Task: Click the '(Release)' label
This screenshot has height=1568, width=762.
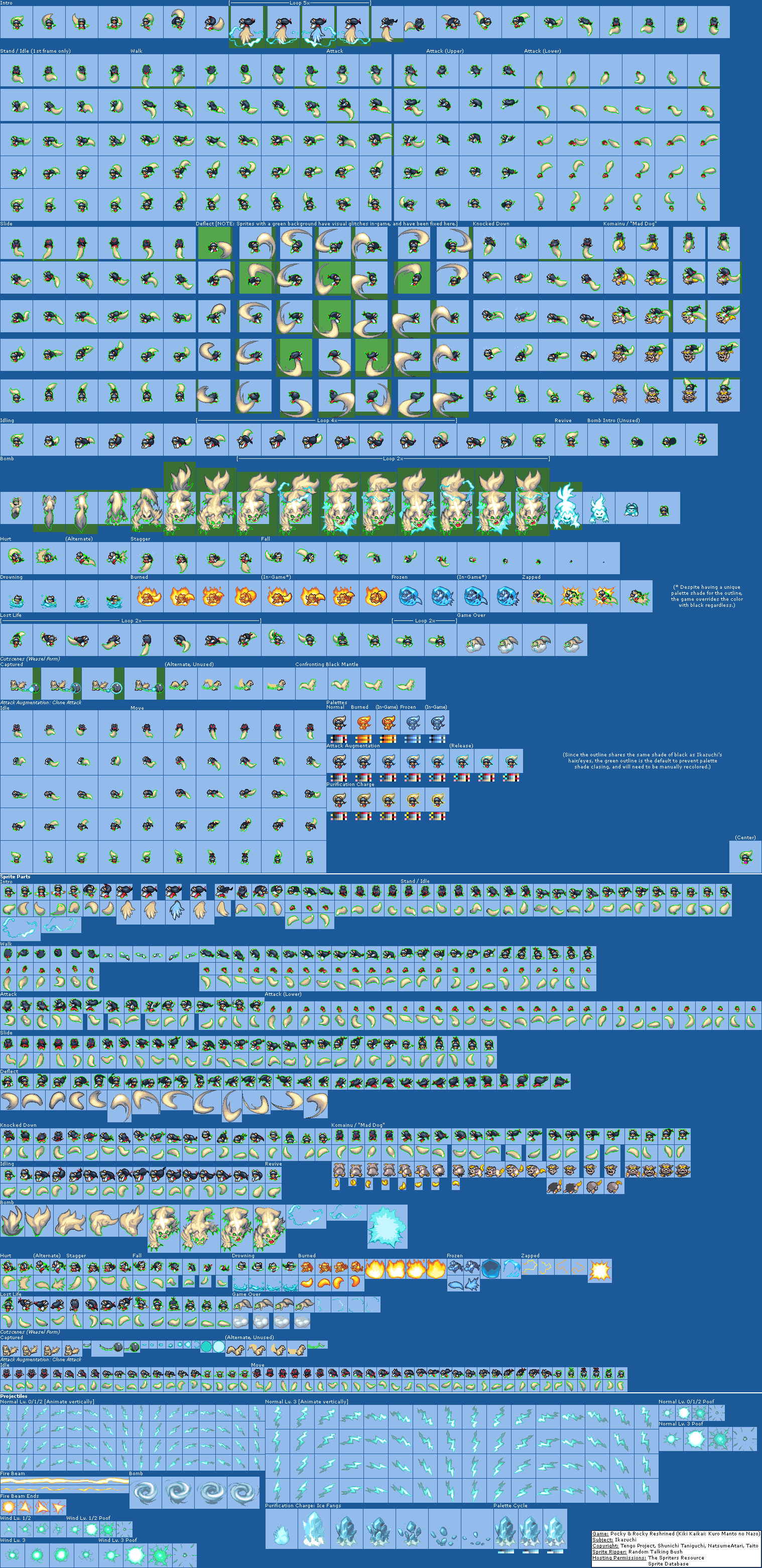Action: [x=461, y=746]
